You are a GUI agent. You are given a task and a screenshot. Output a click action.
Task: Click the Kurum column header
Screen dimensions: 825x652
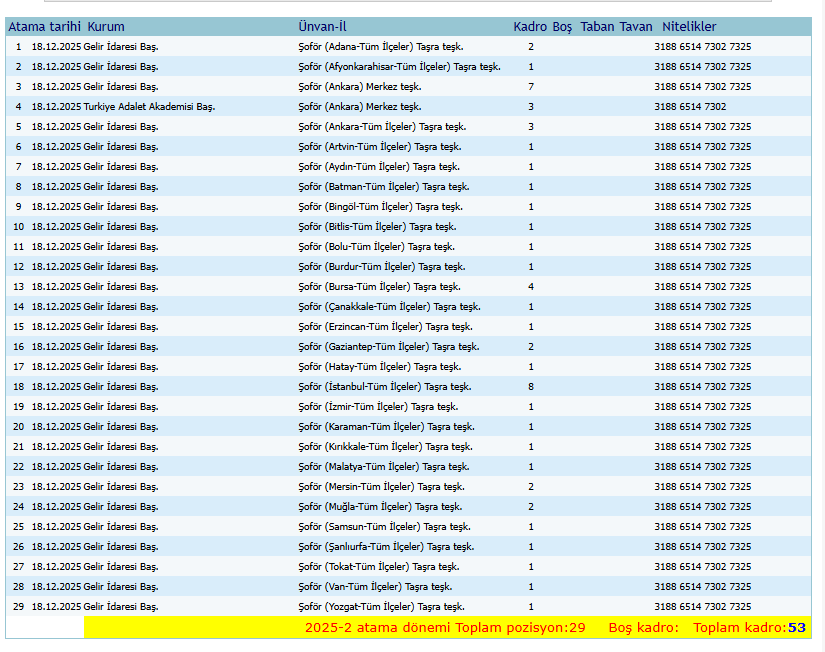click(x=106, y=26)
